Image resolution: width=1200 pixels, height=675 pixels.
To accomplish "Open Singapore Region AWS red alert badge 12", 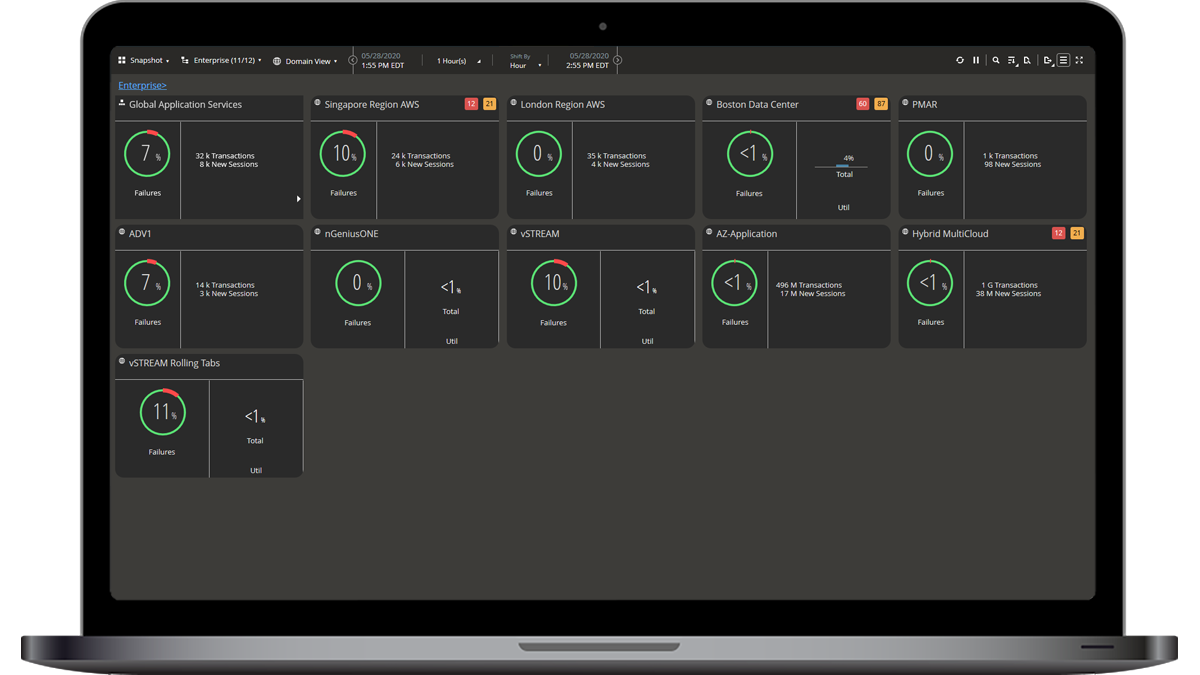I will tap(471, 104).
